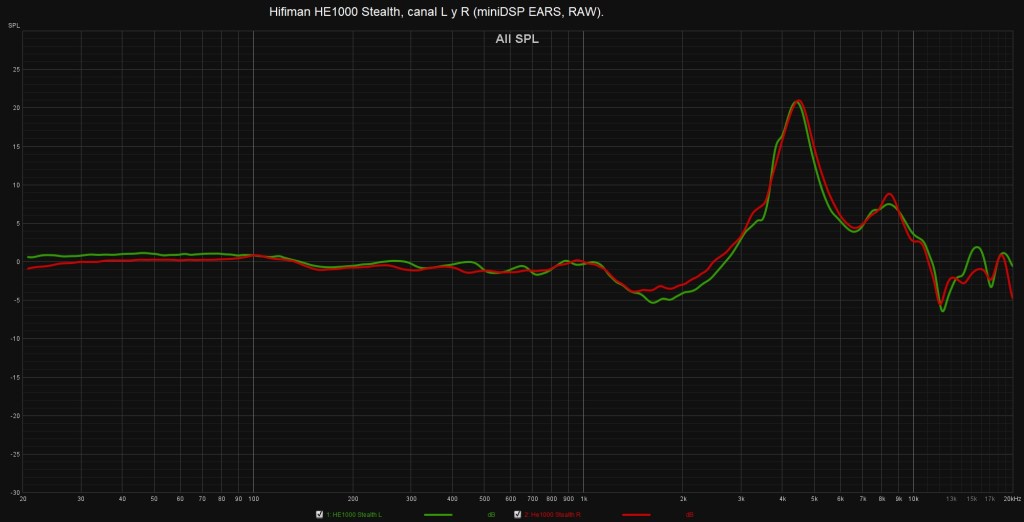1024x522 pixels.
Task: Click the 20kHz label on frequency axis
Action: (1012, 498)
